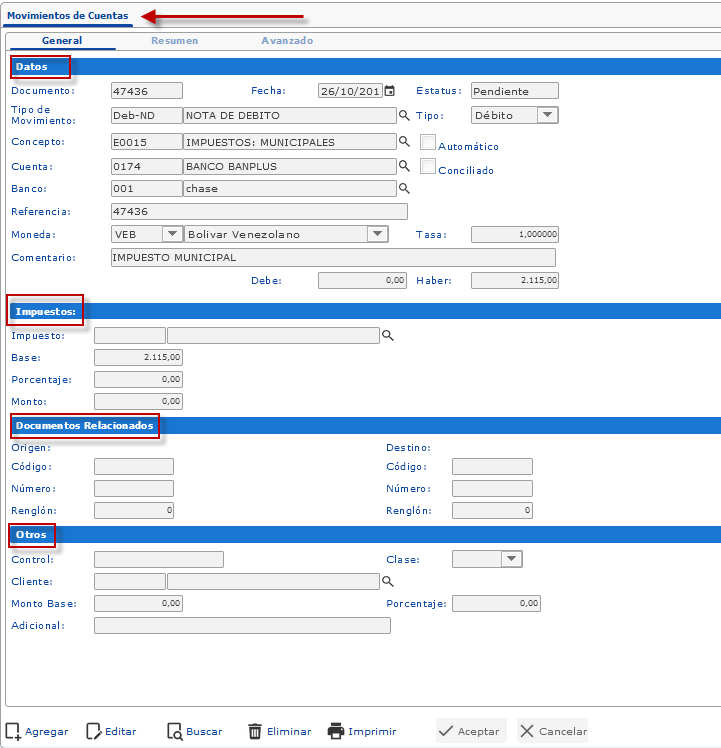Screen dimensions: 721x748
Task: Toggle the Conciliado checkbox
Action: coord(428,166)
